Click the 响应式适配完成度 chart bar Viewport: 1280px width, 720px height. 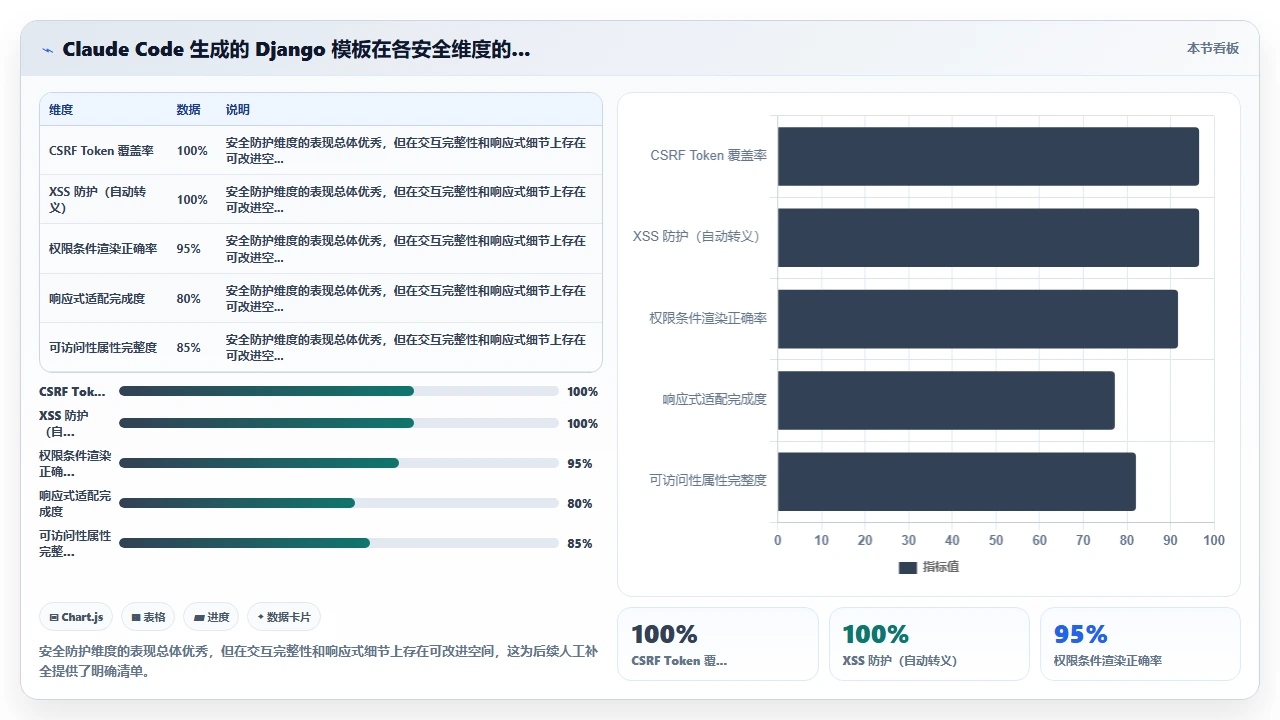coord(946,400)
